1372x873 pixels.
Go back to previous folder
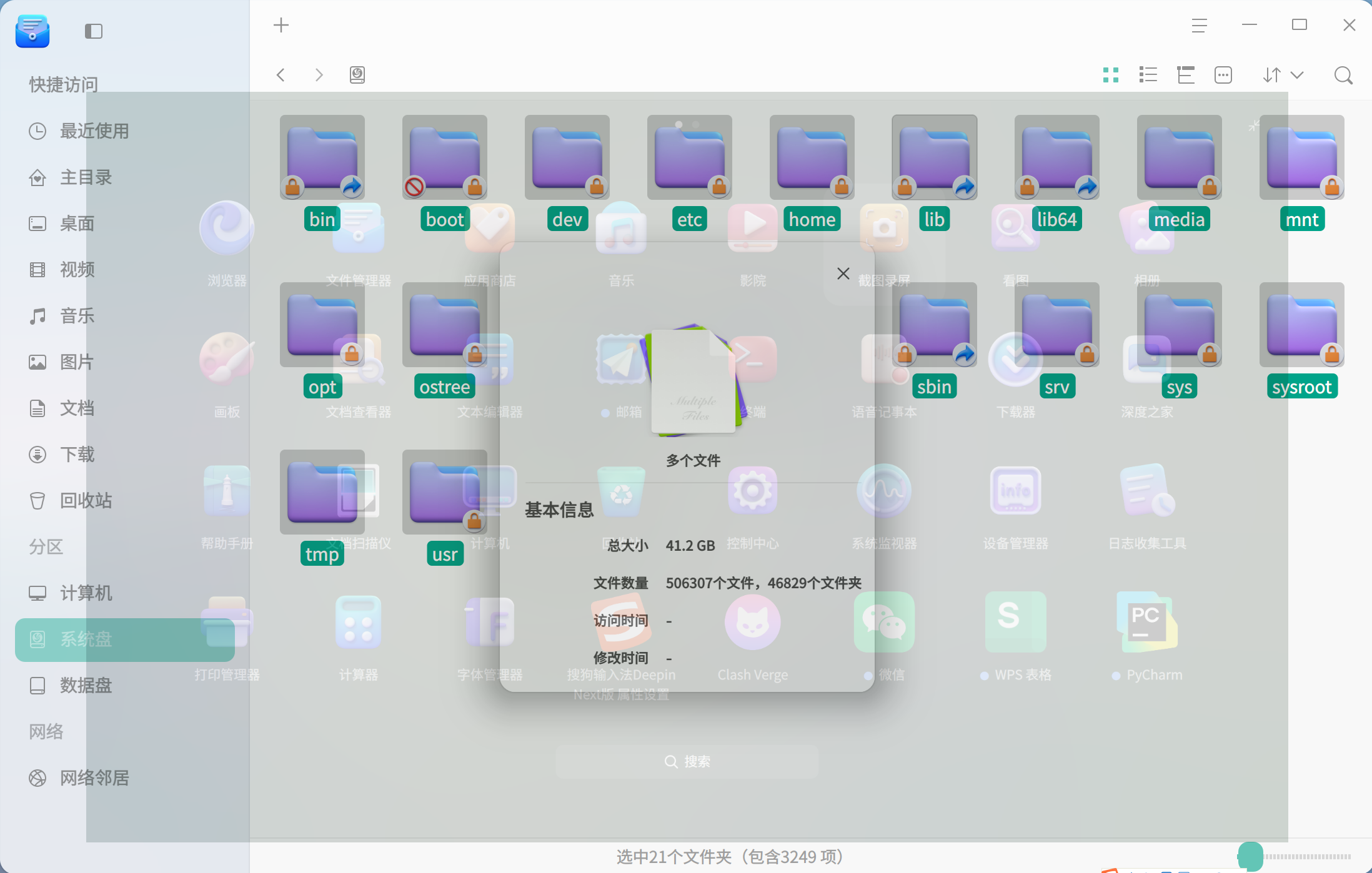pos(281,75)
